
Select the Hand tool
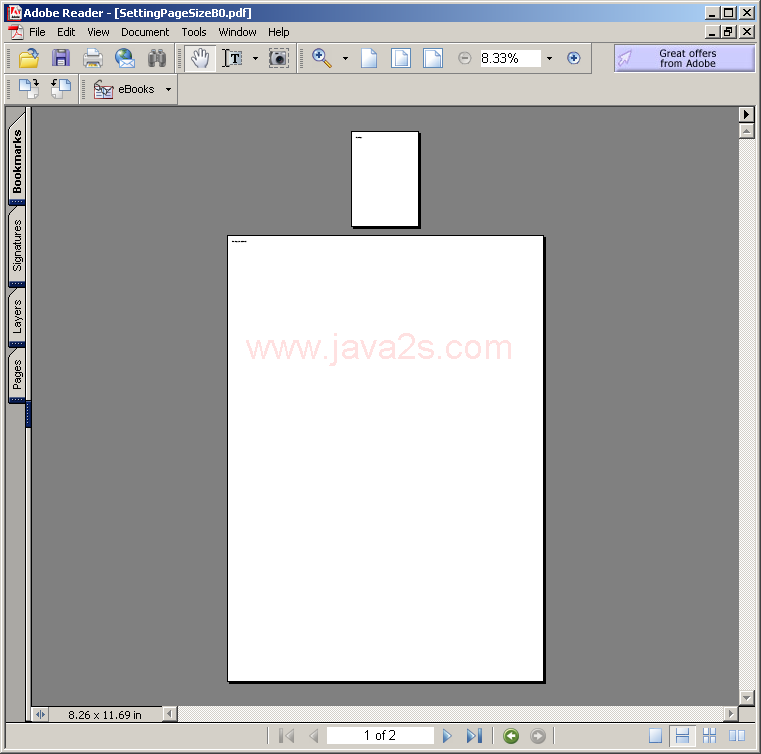pyautogui.click(x=200, y=58)
